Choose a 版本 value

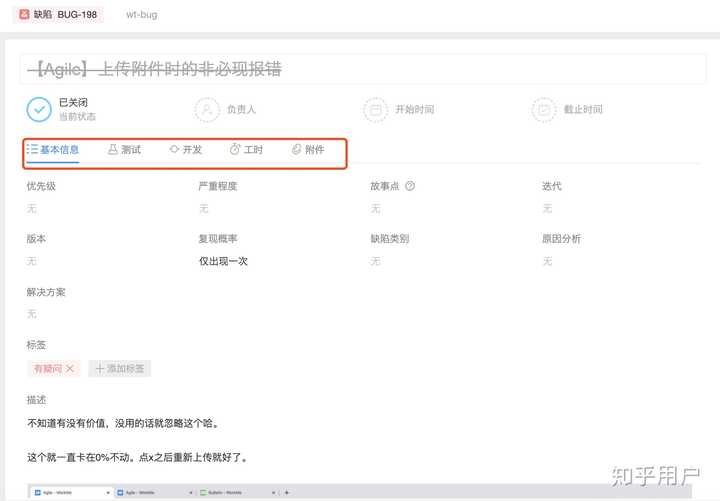[32, 261]
